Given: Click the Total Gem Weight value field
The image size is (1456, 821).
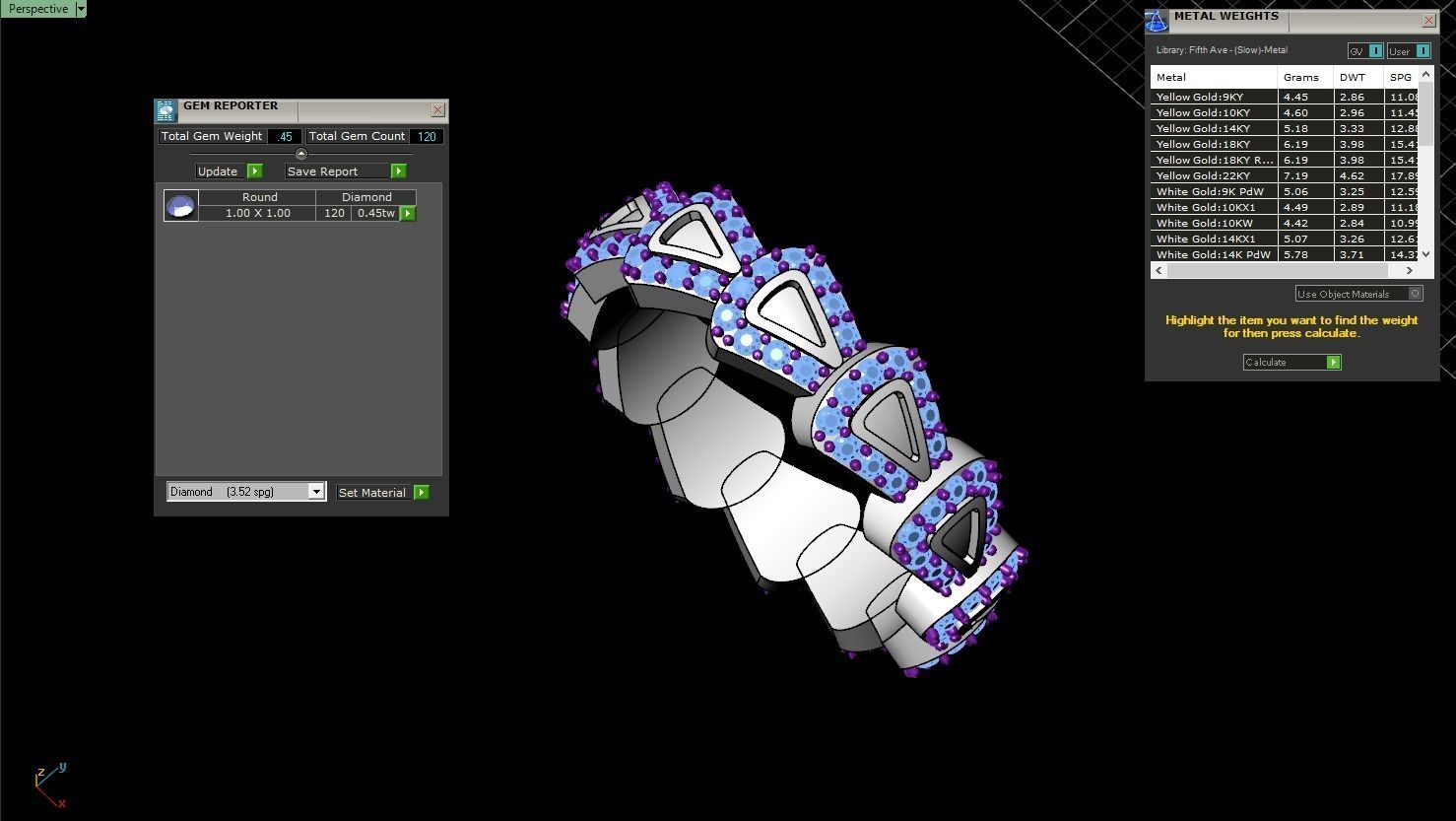Looking at the screenshot, I should click(x=285, y=136).
